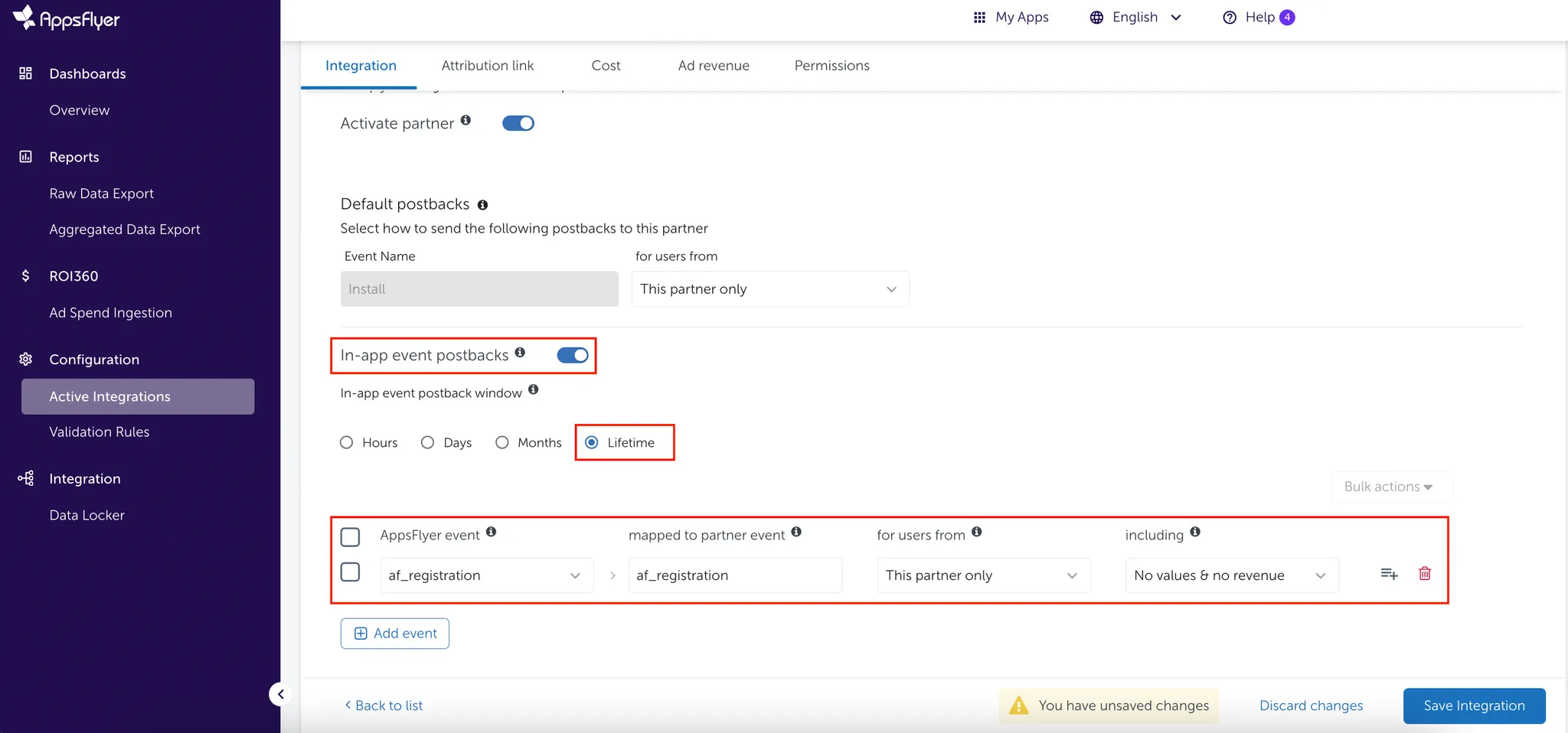Open the English language dropdown
The height and width of the screenshot is (733, 1568).
click(x=1135, y=18)
